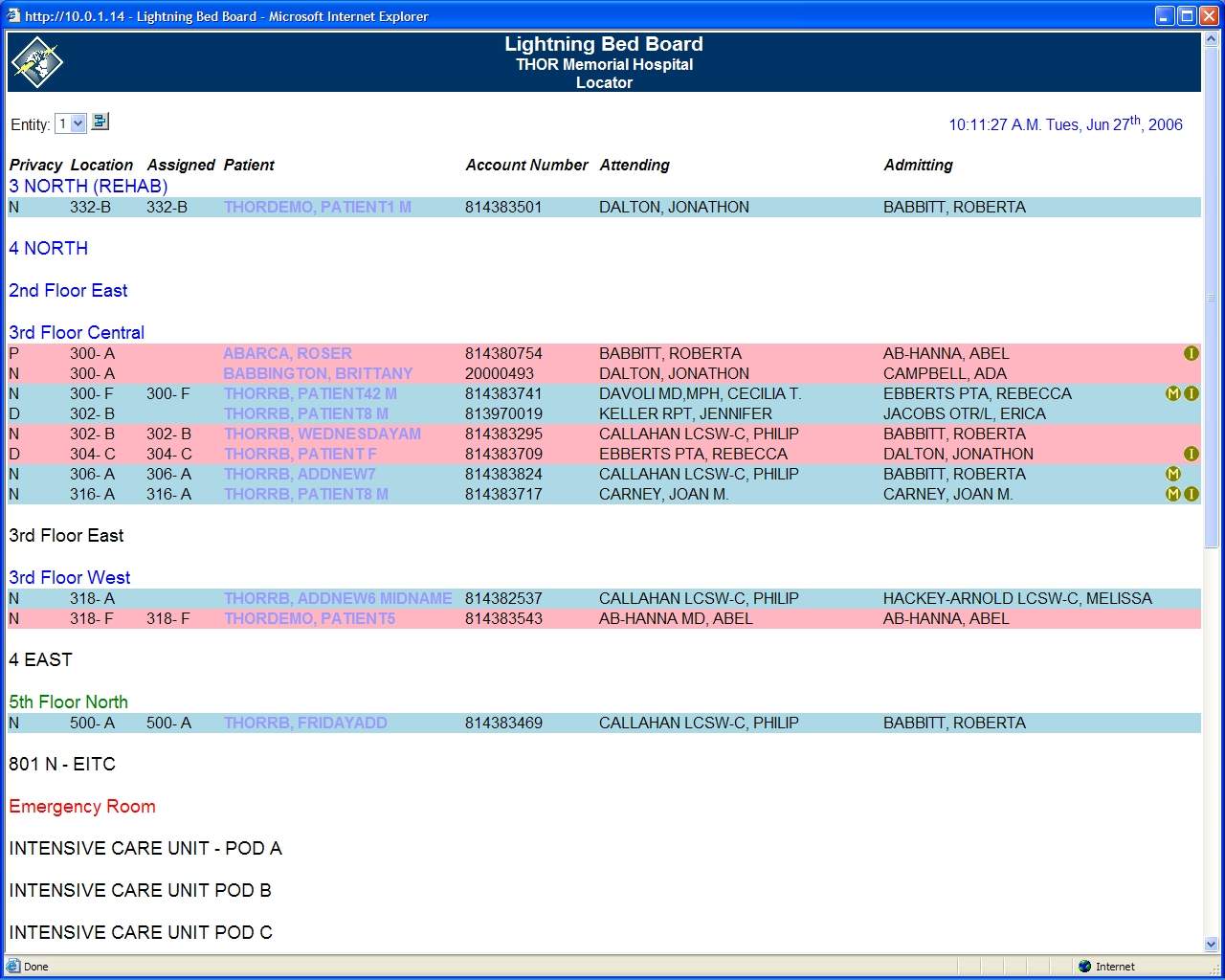The image size is (1225, 980).
Task: Open patient THORDEMO, PATIENT1 M
Action: pos(318,207)
